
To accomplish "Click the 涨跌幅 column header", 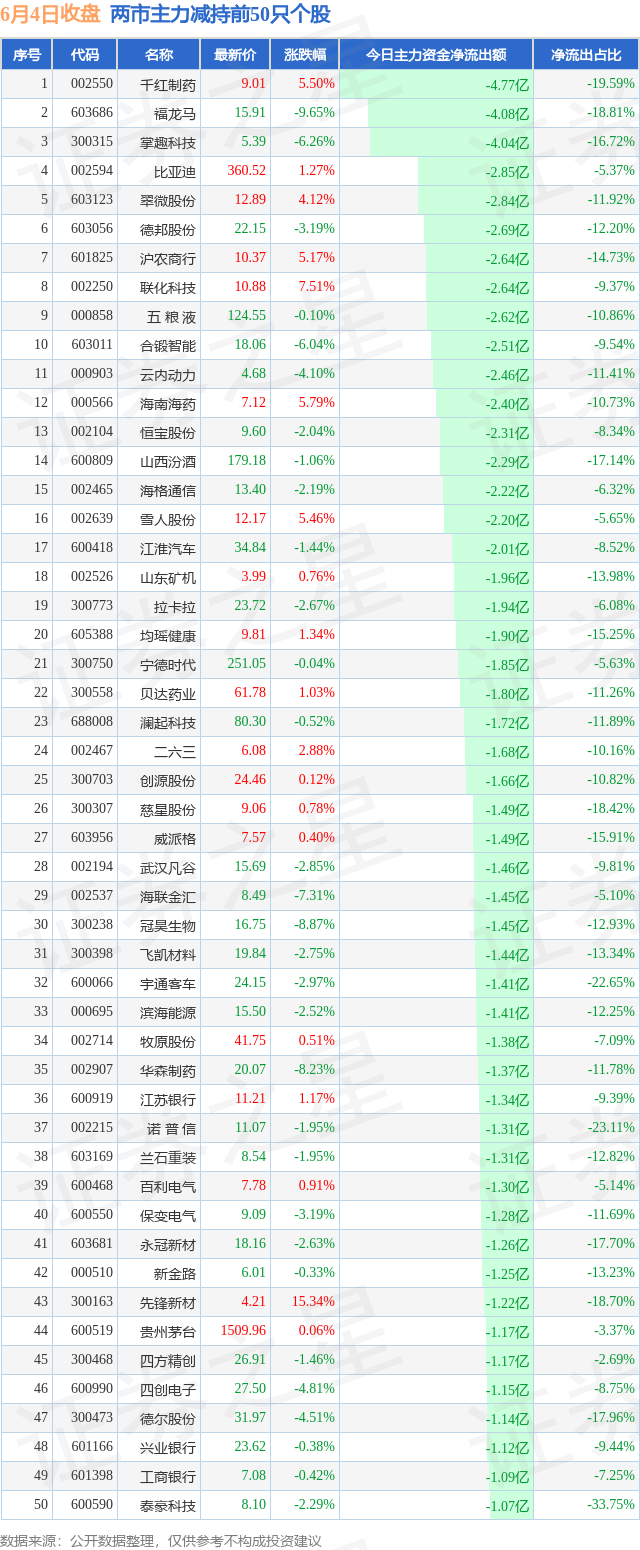I will pyautogui.click(x=304, y=55).
